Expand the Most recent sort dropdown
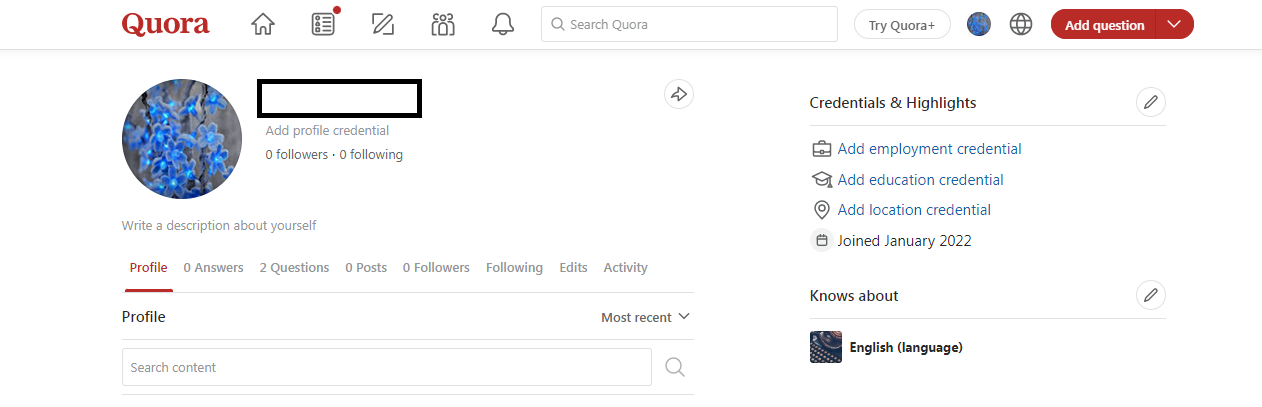Screen dimensions: 1262x407 (645, 317)
